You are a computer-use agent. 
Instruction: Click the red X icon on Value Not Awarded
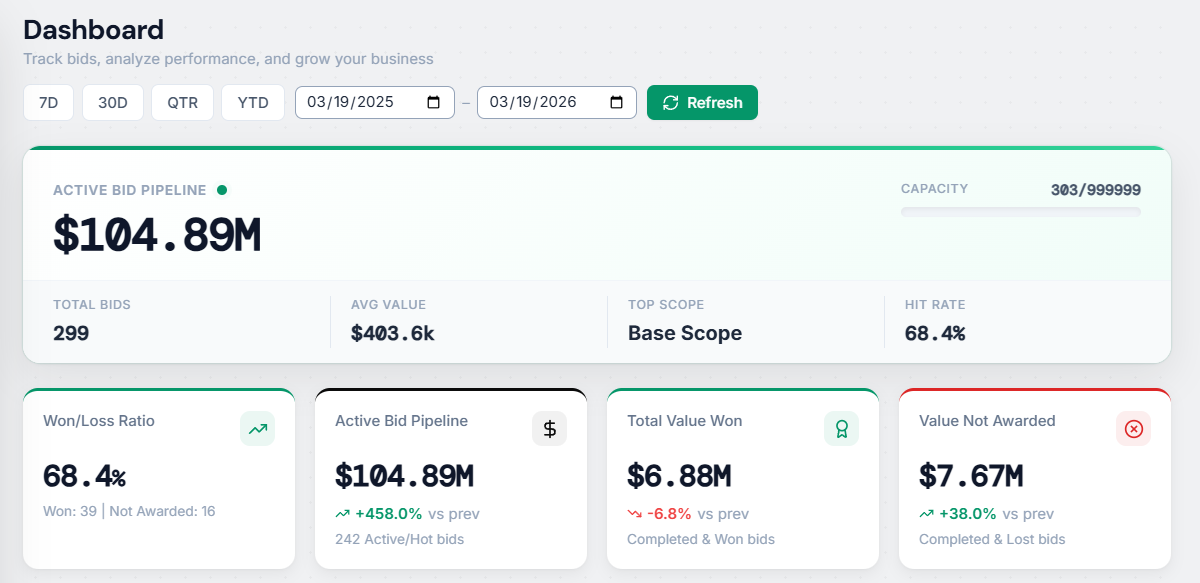[x=1133, y=429]
